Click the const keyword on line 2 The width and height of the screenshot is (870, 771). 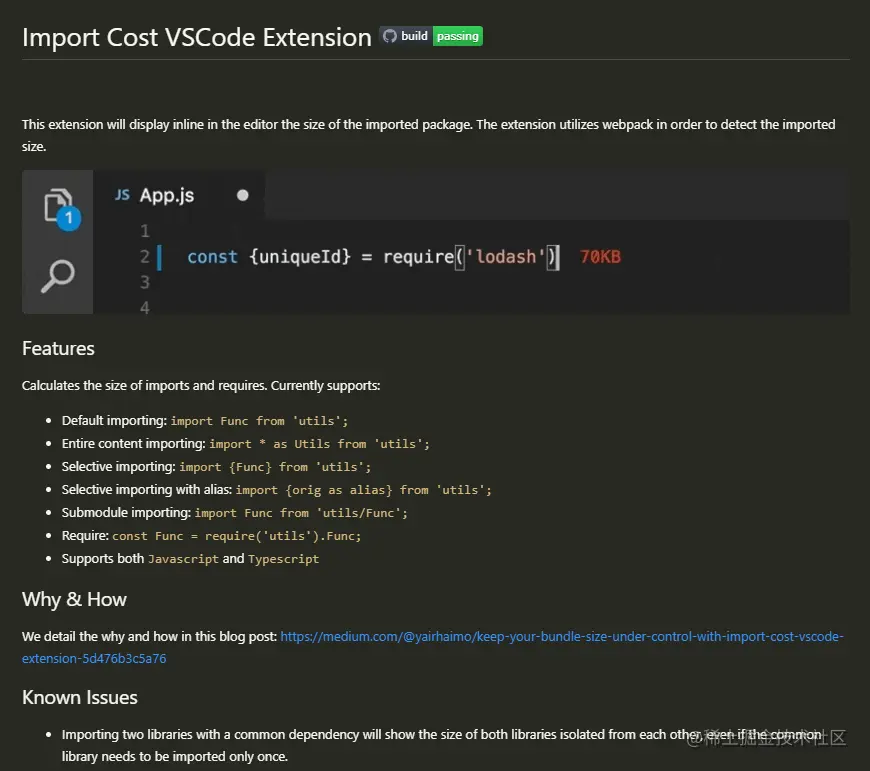point(213,257)
